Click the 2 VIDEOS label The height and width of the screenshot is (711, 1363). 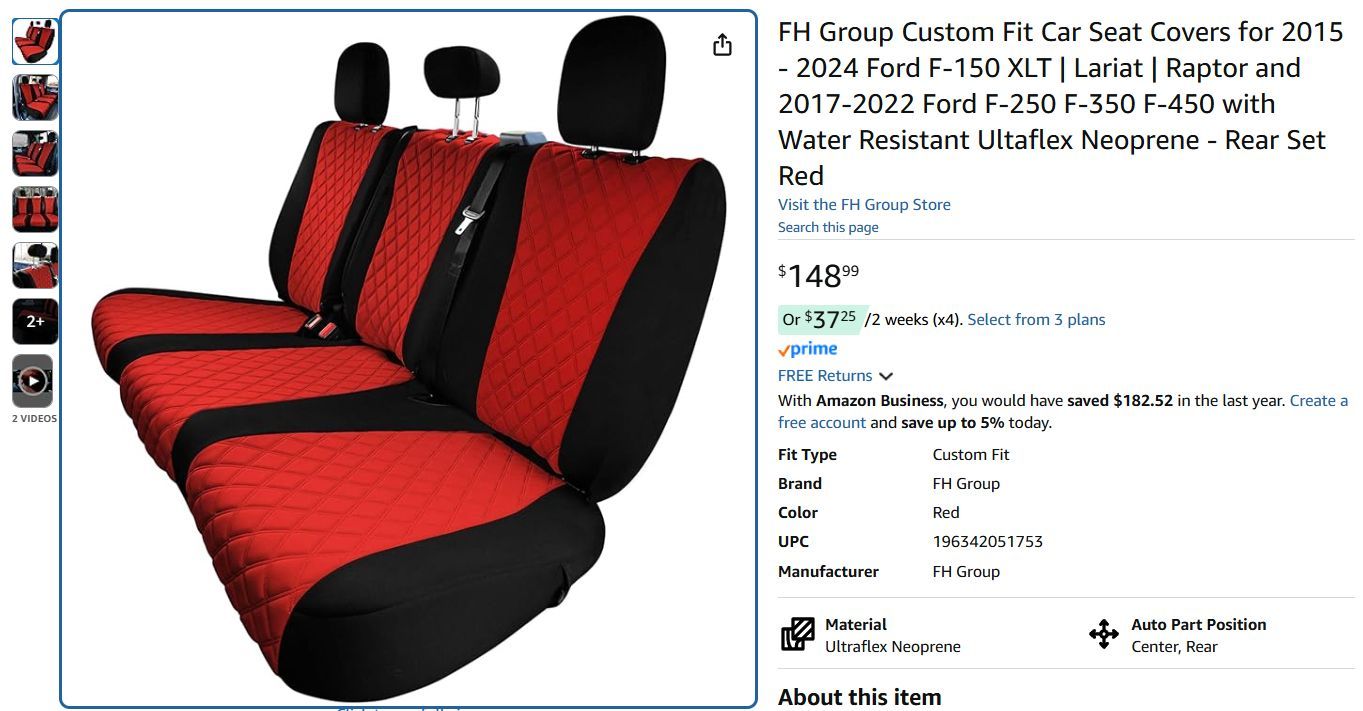[35, 419]
